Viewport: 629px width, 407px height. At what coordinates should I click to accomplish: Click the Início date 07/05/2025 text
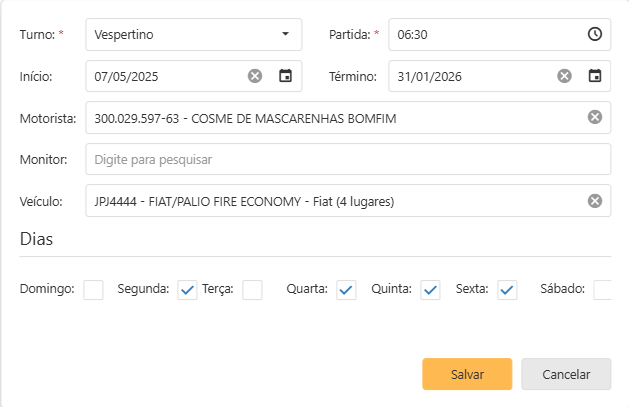click(x=126, y=77)
